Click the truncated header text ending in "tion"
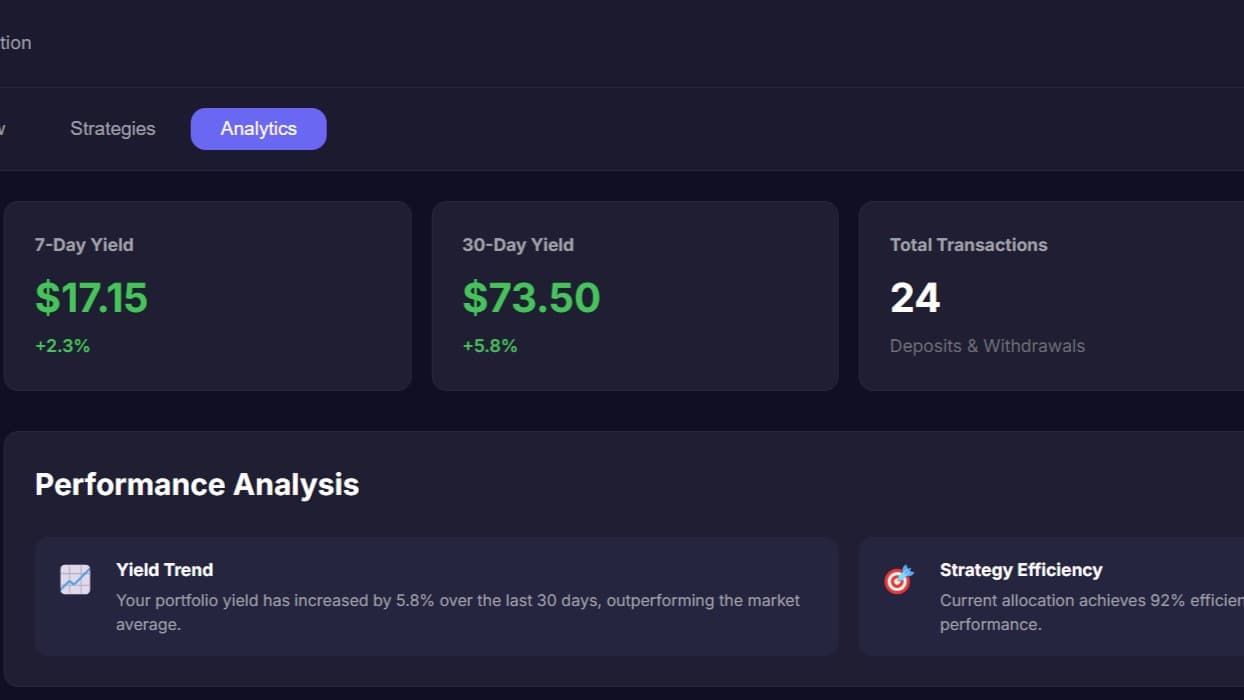 15,43
